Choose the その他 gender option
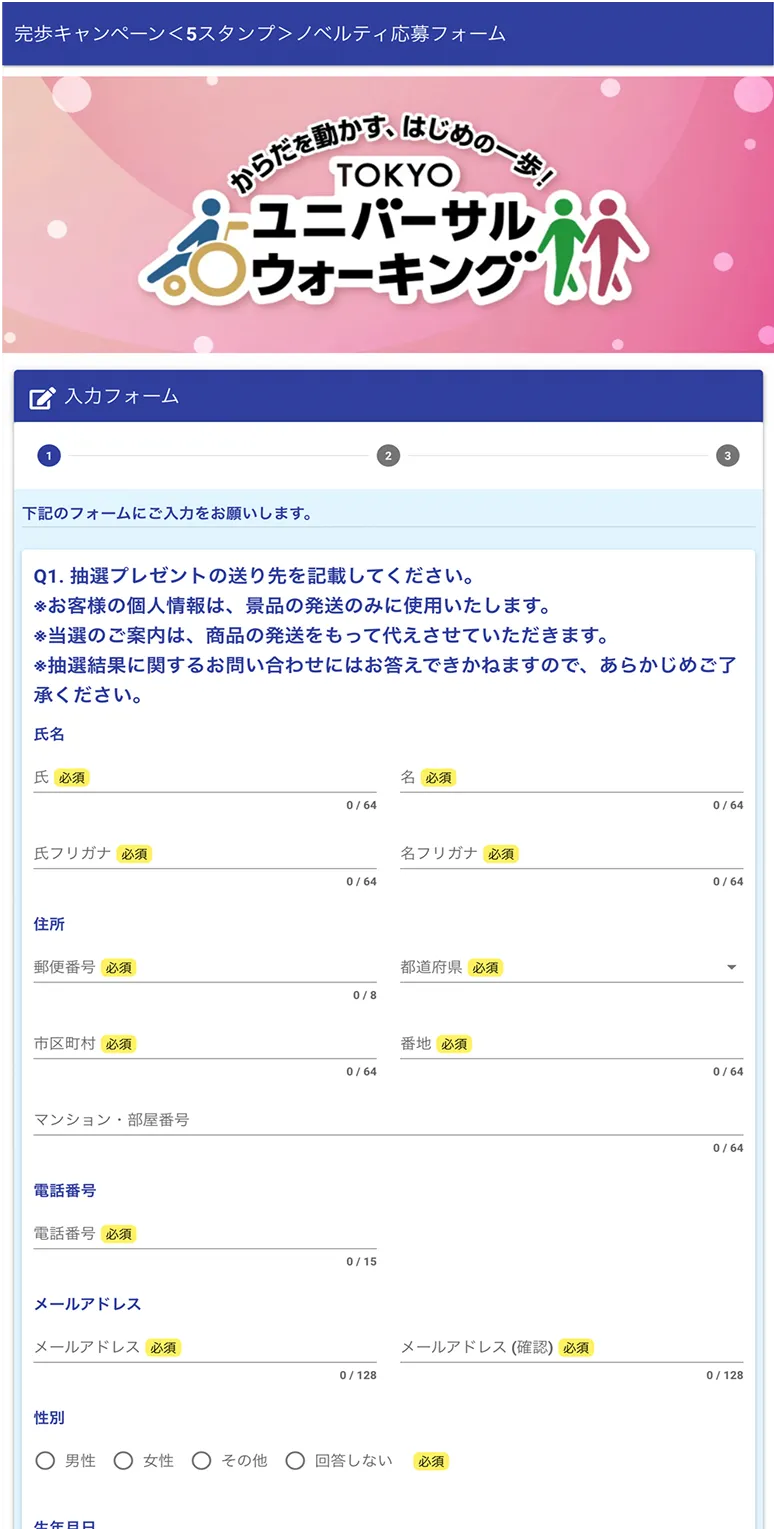Viewport: 774px width, 1529px height. pos(201,1461)
